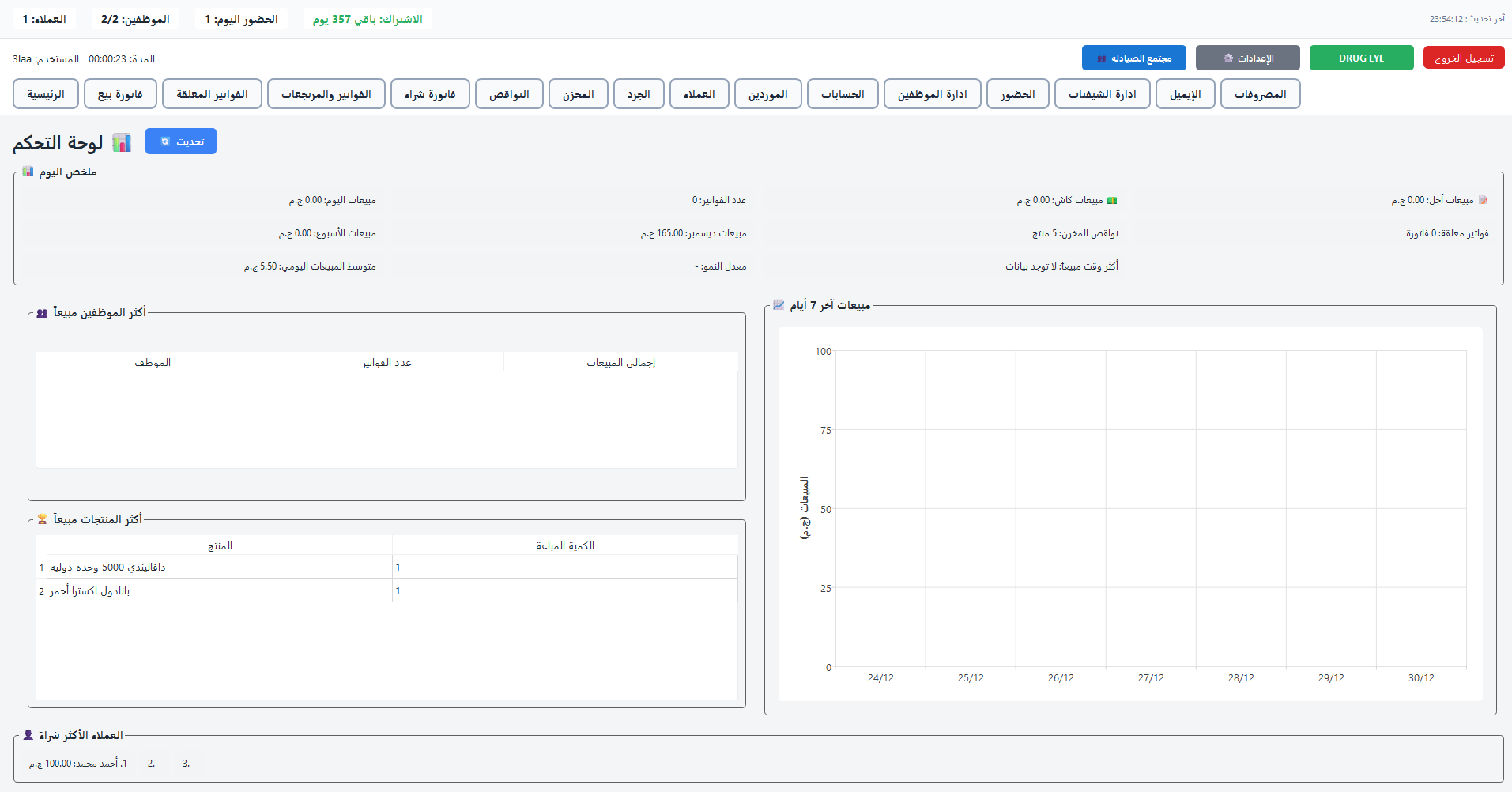This screenshot has height=792, width=1512.
Task: Open the الفواتير المعلقة page
Action: pyautogui.click(x=212, y=93)
